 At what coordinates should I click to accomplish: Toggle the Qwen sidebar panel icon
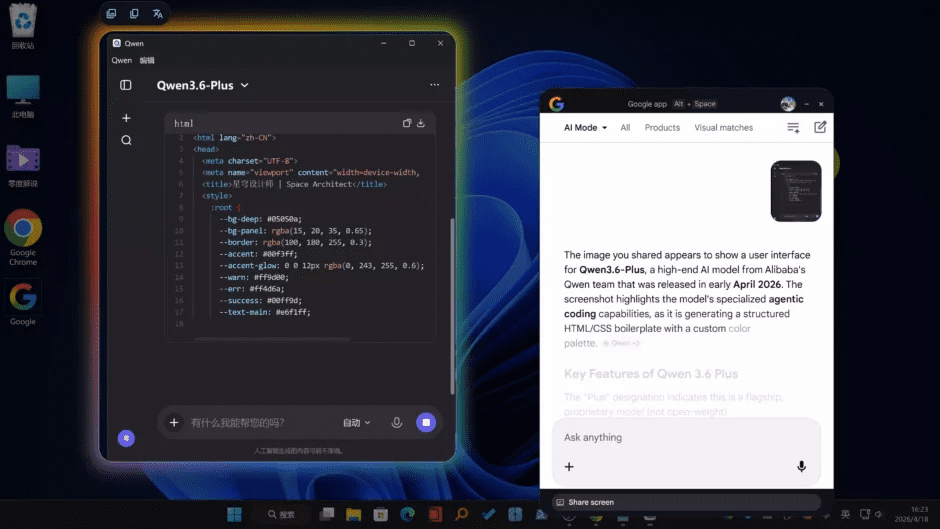pos(126,85)
